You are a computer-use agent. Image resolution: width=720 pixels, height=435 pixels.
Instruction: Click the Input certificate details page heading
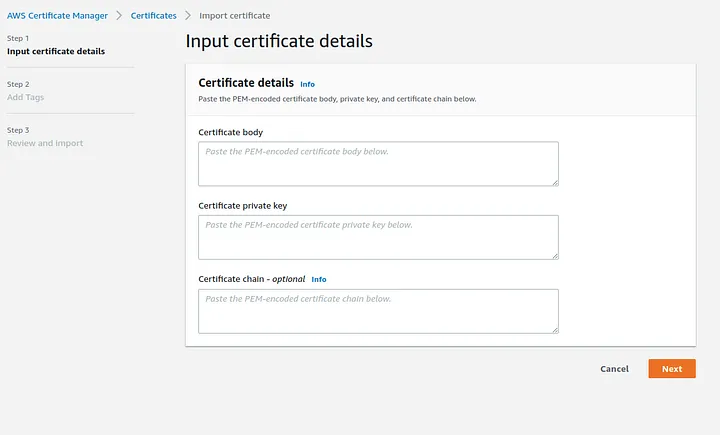point(279,41)
